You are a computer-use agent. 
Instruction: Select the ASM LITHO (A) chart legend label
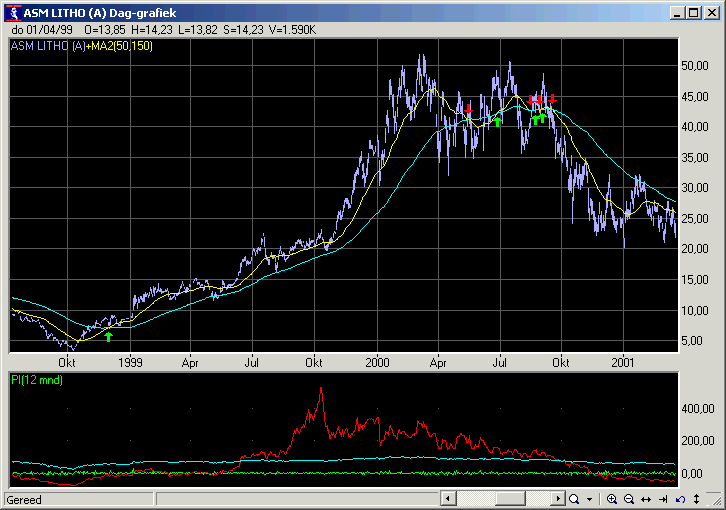(48, 46)
